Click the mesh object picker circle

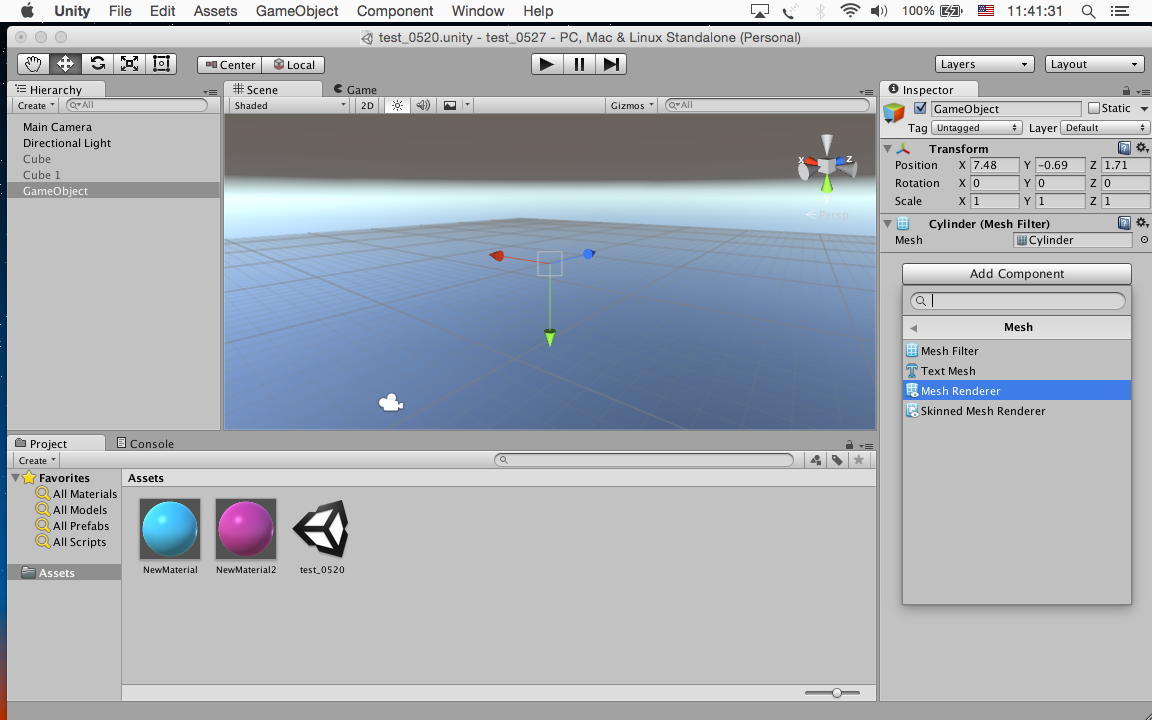tap(1144, 240)
